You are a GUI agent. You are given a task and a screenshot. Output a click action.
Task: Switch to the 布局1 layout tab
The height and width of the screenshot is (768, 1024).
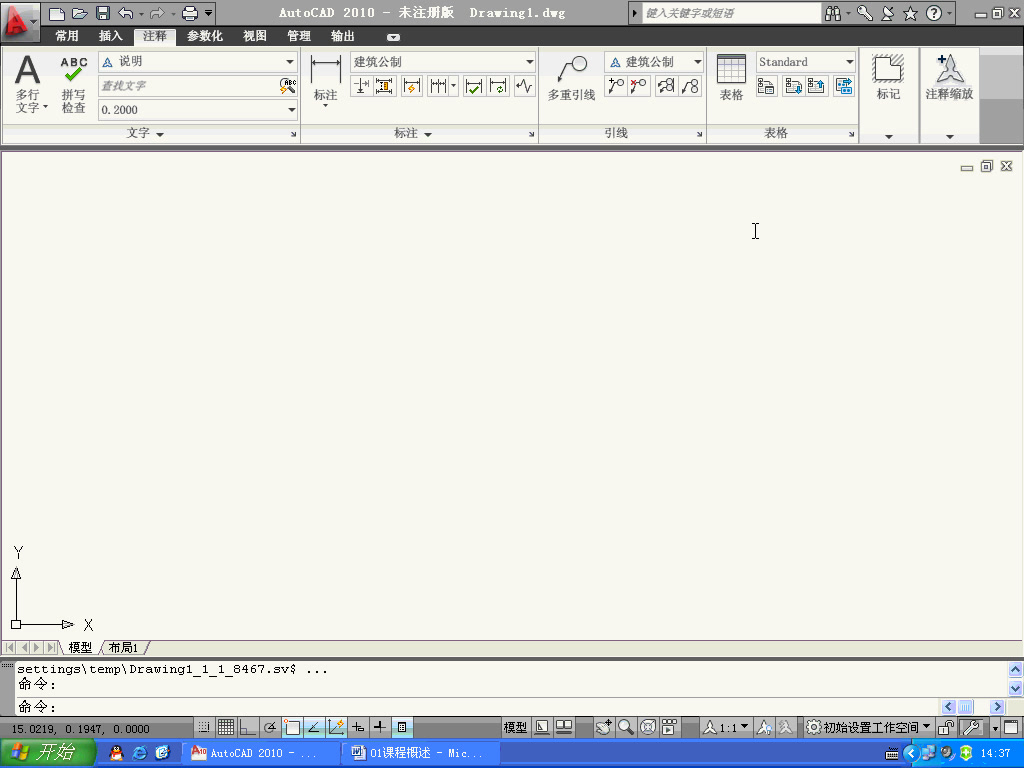[124, 647]
